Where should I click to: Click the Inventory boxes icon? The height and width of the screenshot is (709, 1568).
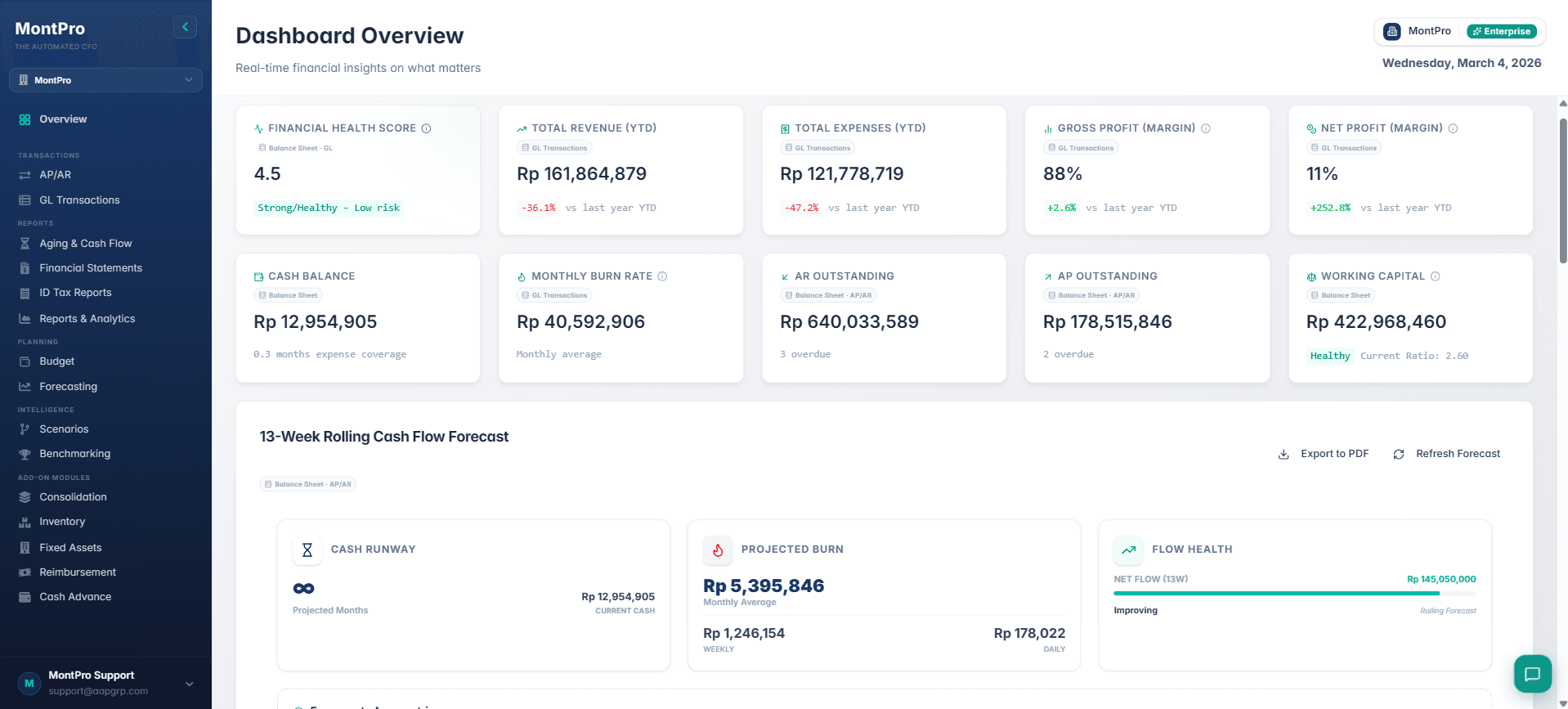click(x=25, y=522)
